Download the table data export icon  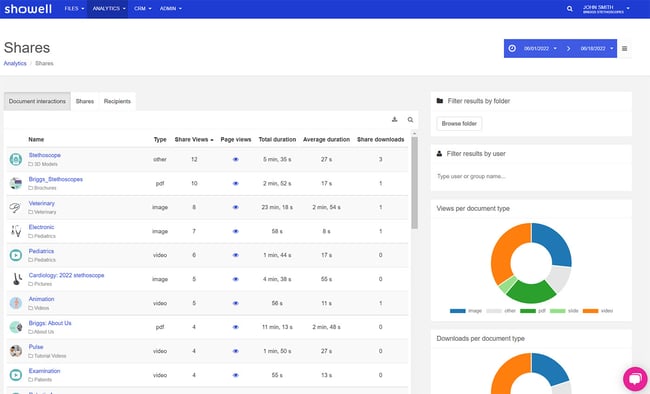[x=394, y=119]
